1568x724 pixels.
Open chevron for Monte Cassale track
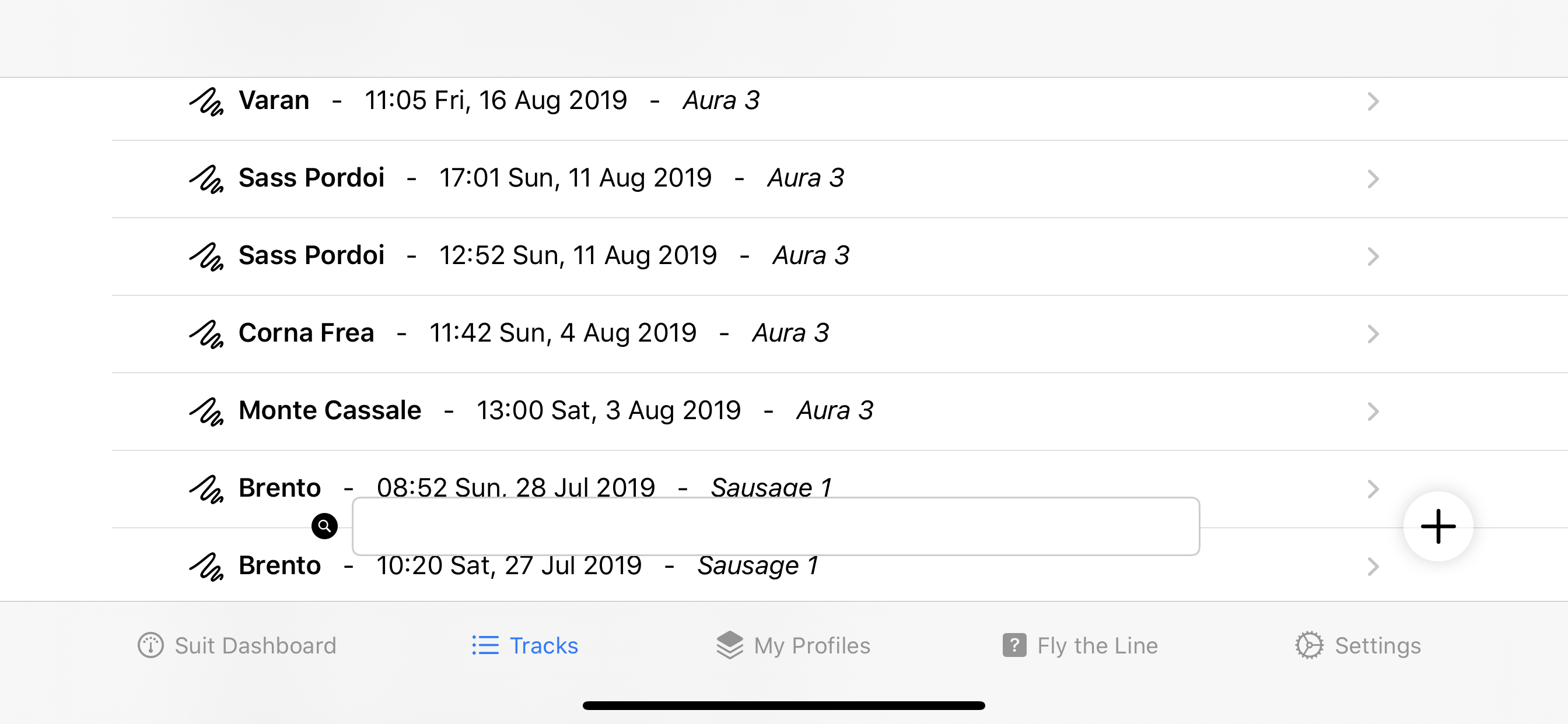(1373, 412)
